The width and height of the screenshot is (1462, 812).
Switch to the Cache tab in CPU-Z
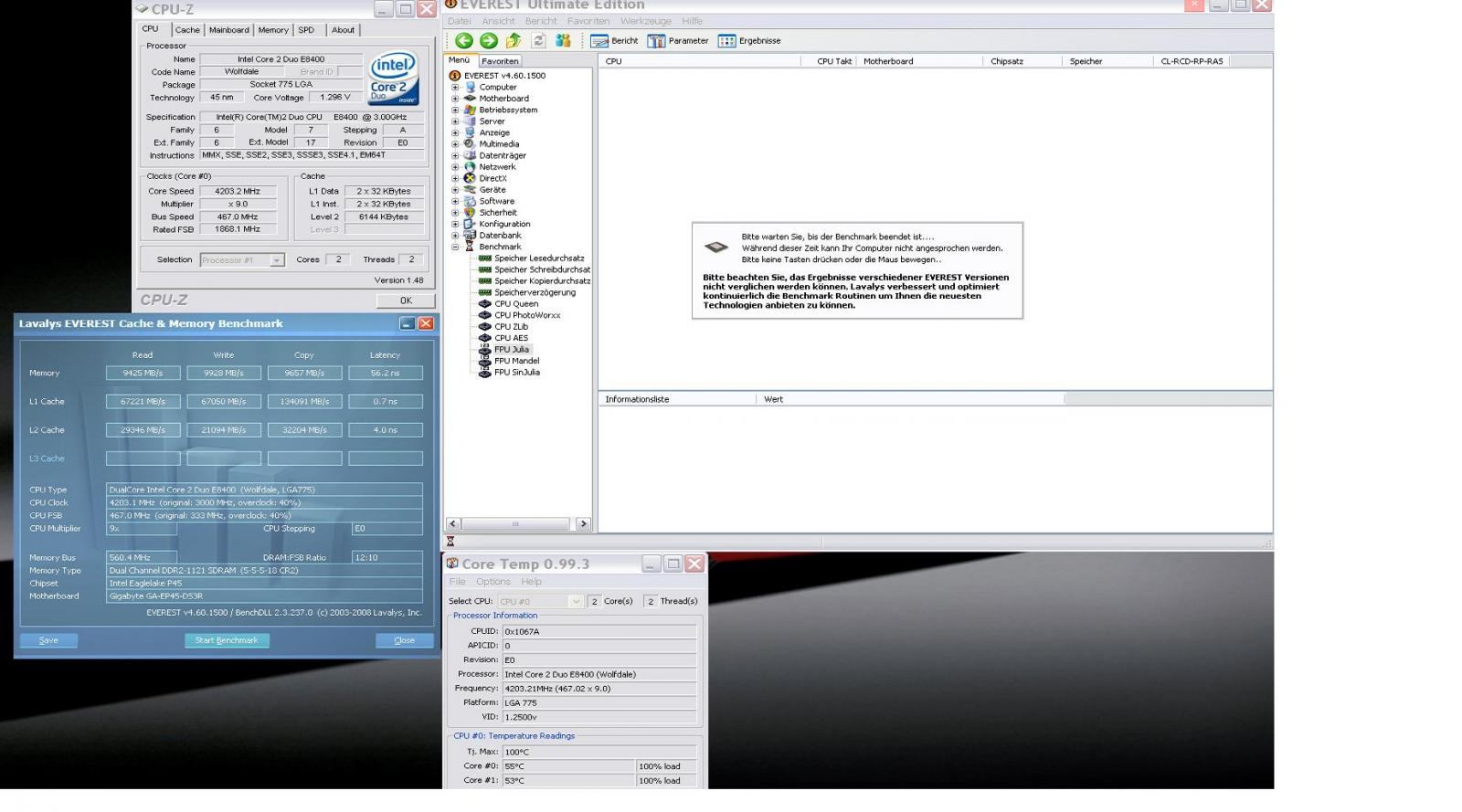[187, 30]
